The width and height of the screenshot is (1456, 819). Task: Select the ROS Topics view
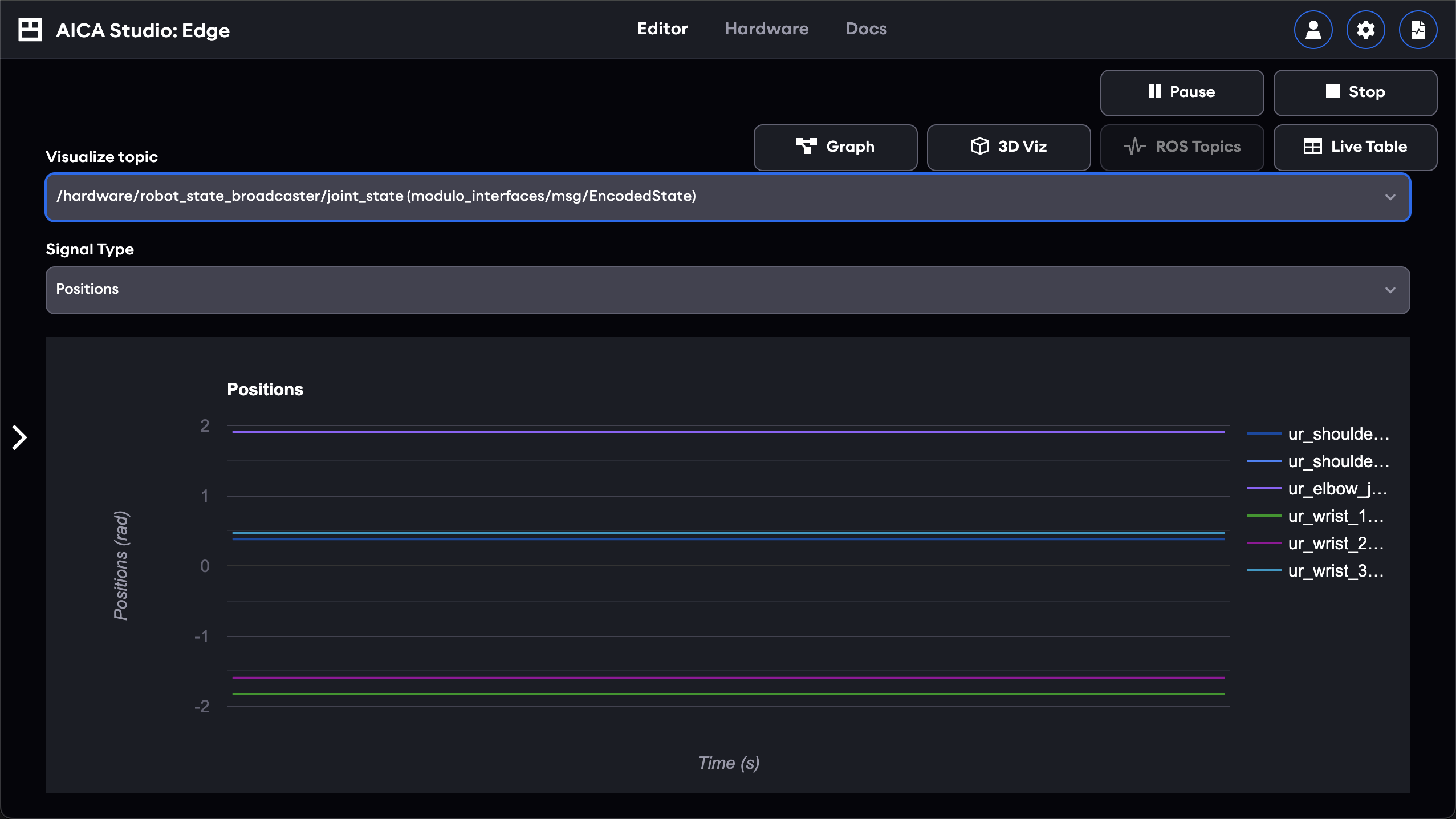[1182, 147]
